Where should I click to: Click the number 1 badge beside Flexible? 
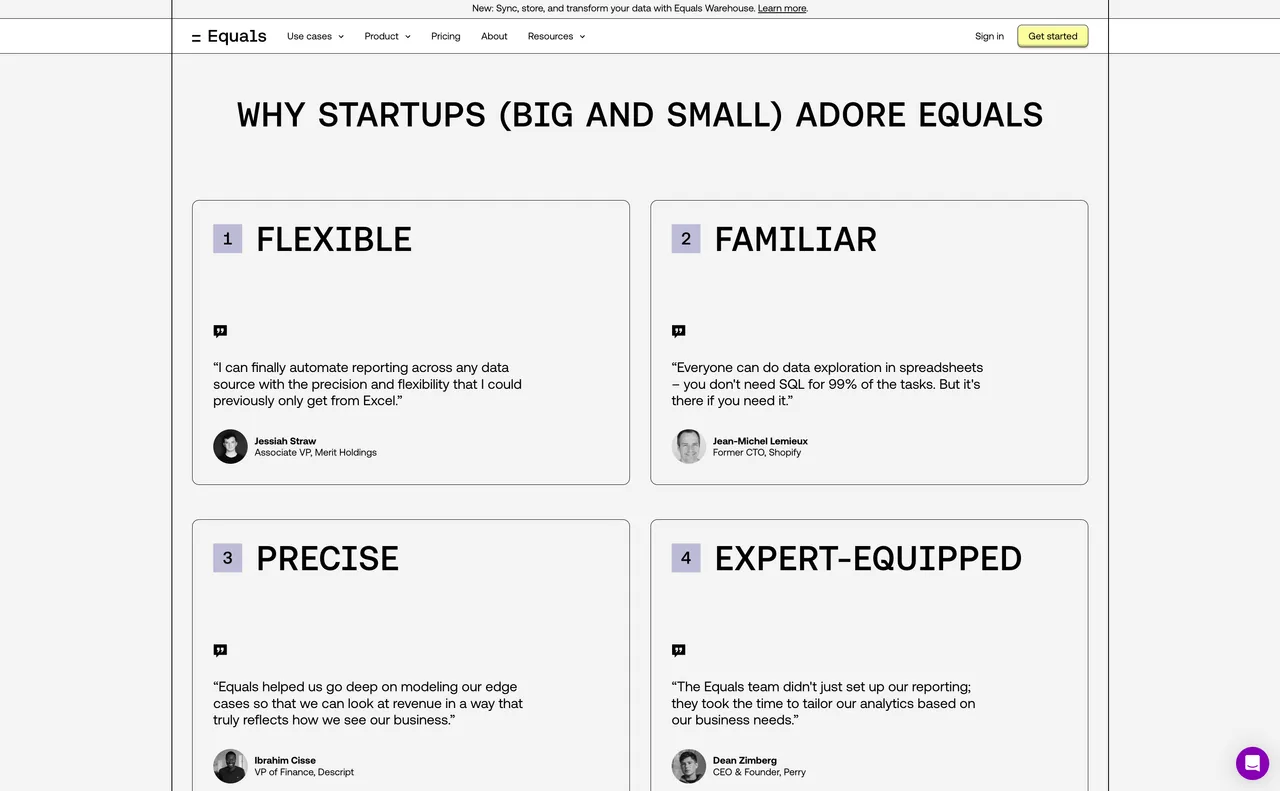(x=227, y=239)
